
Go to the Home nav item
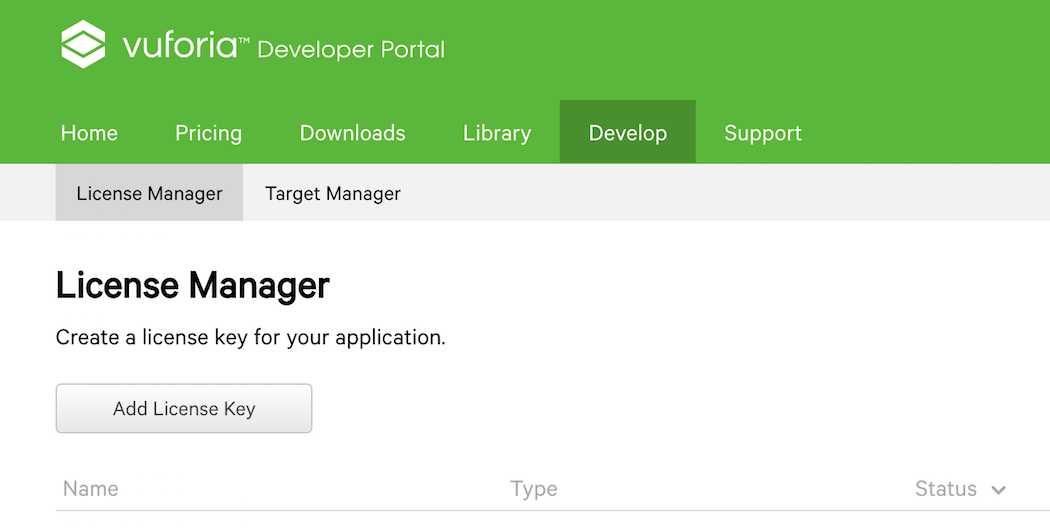[x=89, y=133]
